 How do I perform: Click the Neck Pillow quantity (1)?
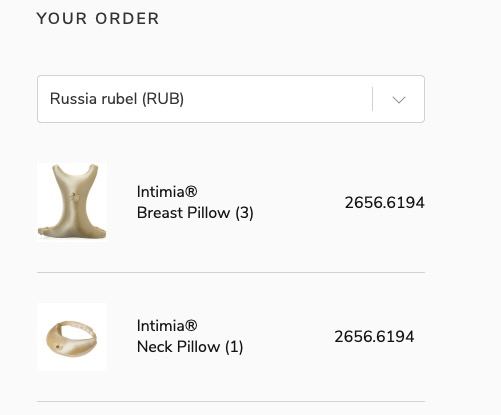[234, 347]
